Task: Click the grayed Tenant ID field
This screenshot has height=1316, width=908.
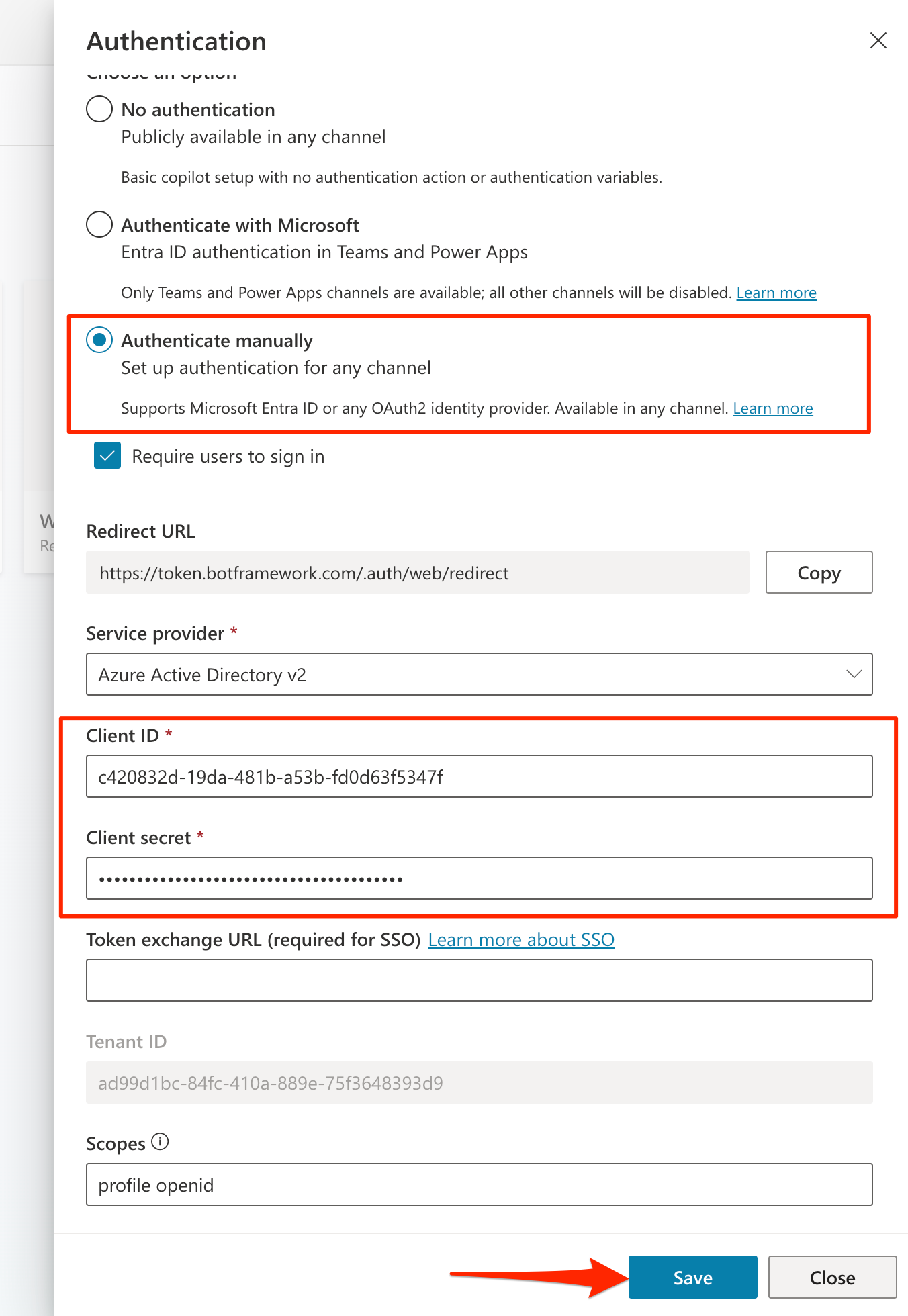Action: 479,1083
